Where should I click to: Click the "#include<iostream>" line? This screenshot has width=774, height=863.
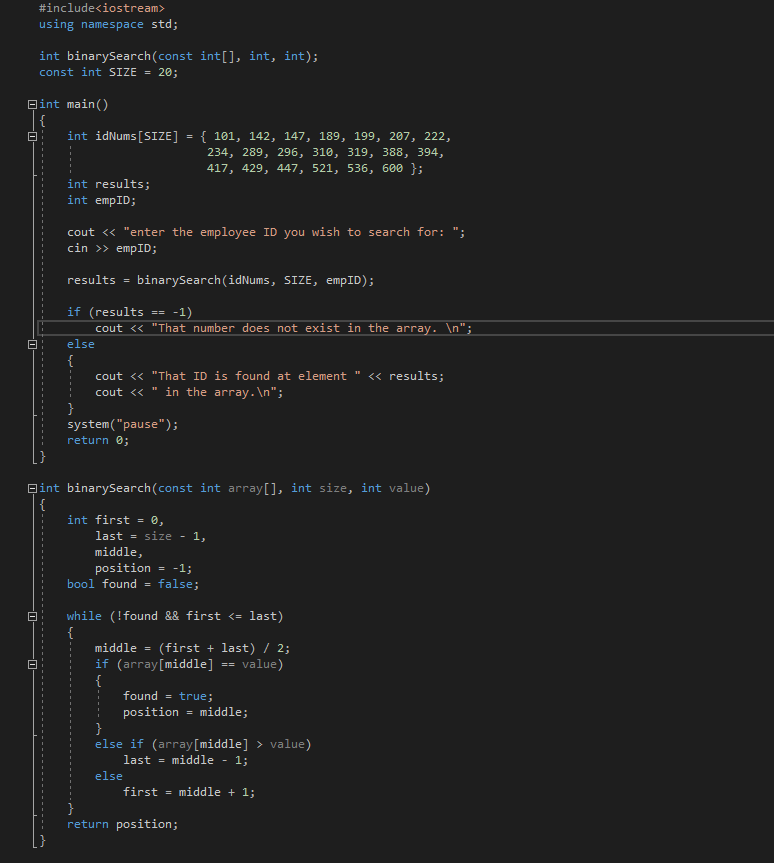pos(102,8)
